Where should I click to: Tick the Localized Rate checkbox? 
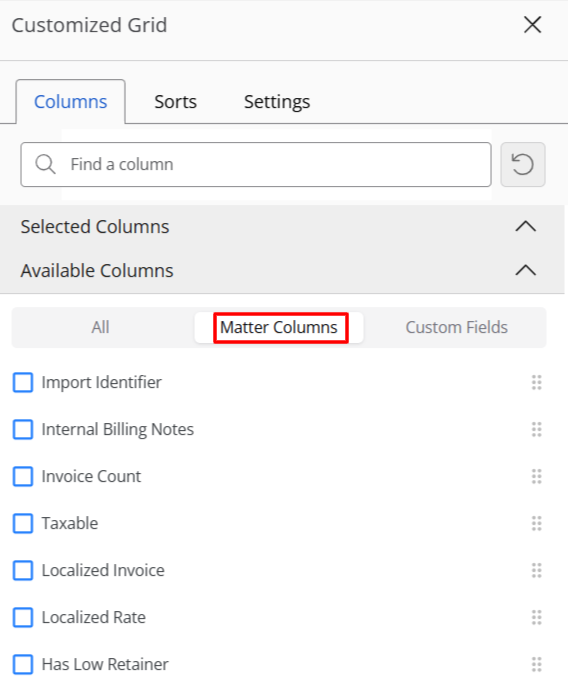click(x=23, y=617)
